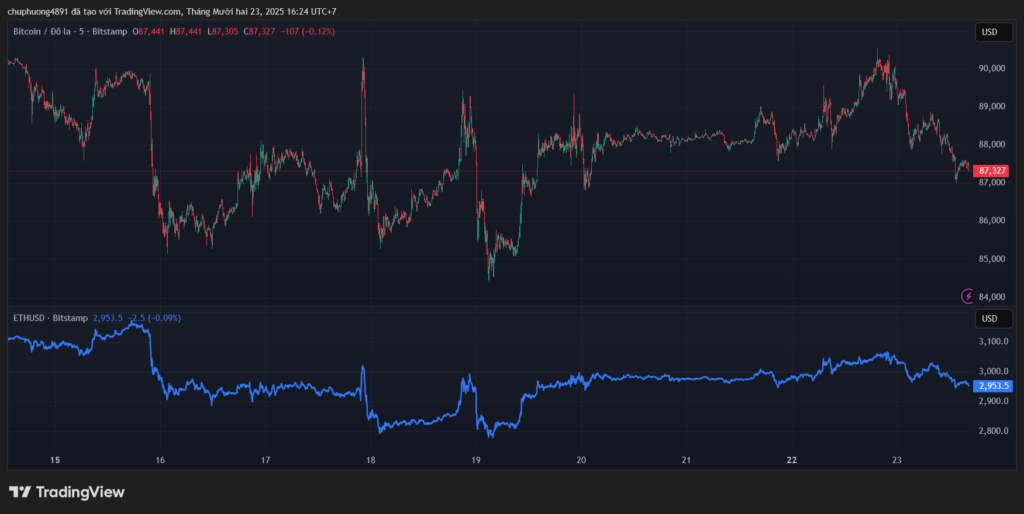The image size is (1024, 514).
Task: Click the bold date label 22
Action: (792, 460)
